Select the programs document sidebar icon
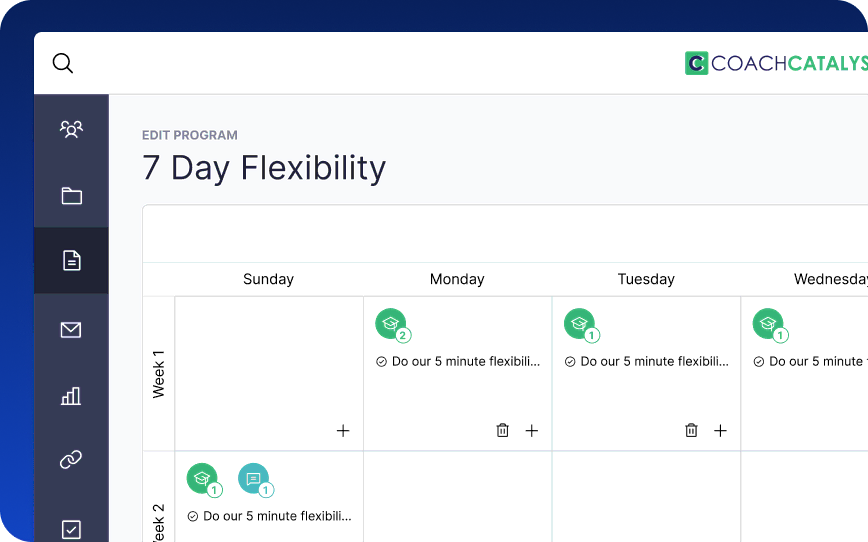868x542 pixels. tap(71, 260)
